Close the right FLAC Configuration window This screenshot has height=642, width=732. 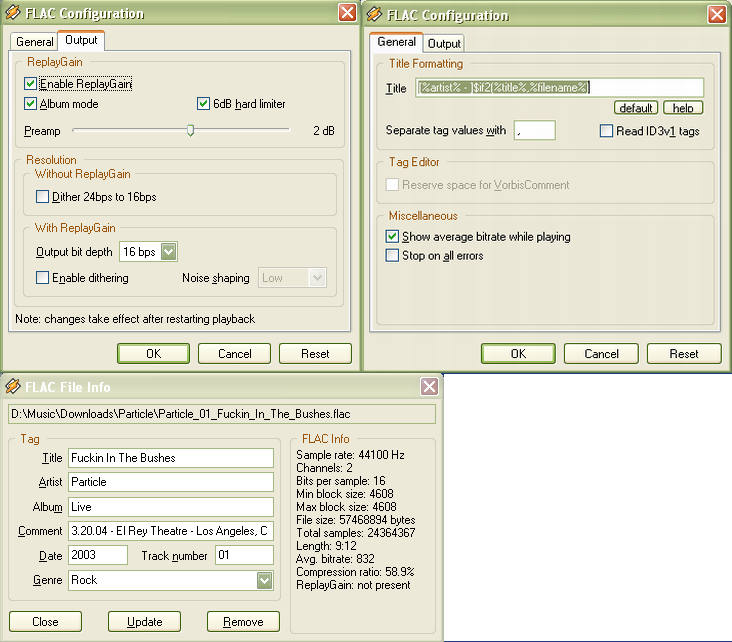[717, 14]
